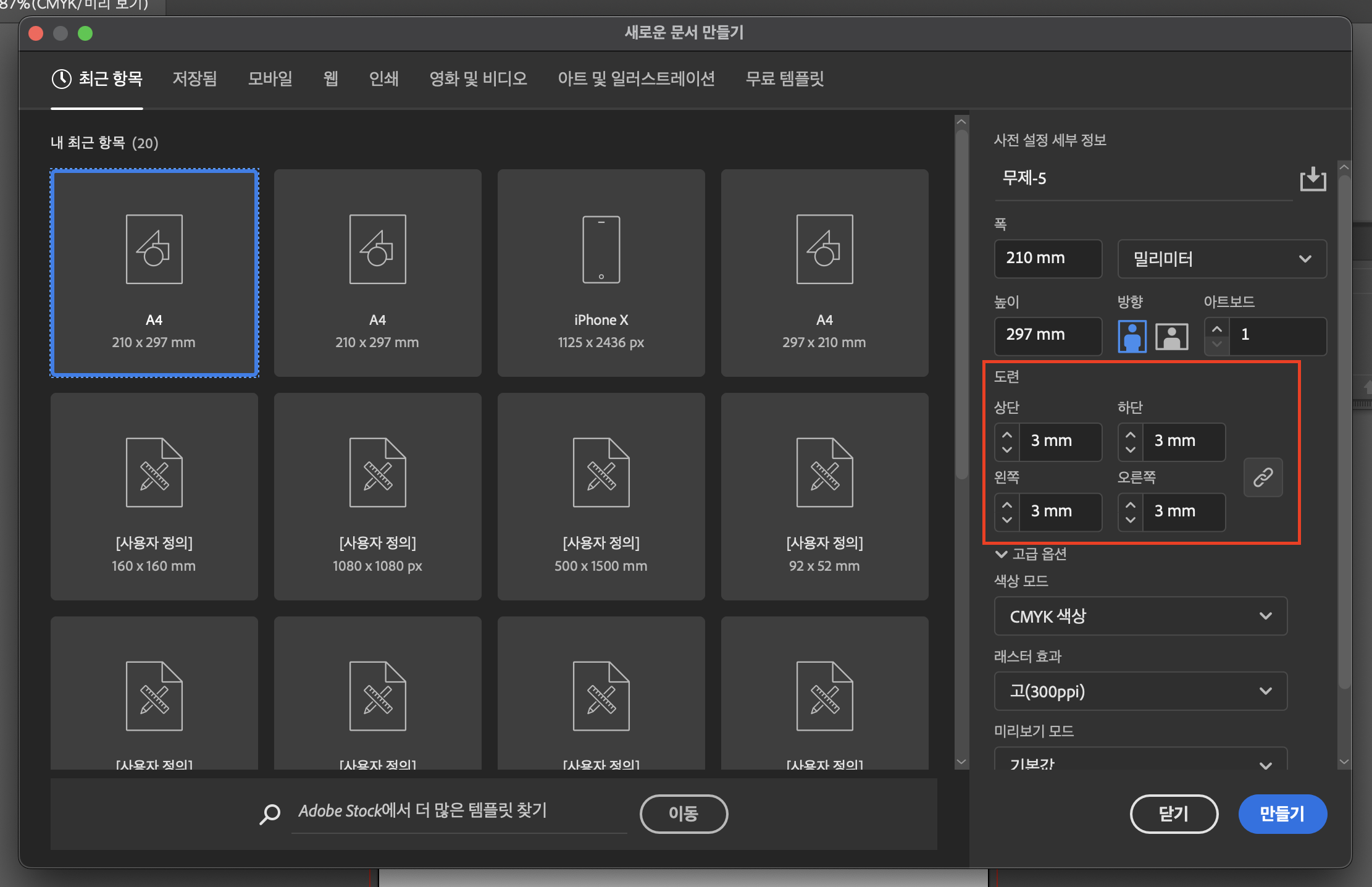Screen dimensions: 1372x887
Task: Click the 만들기 create button
Action: click(1282, 813)
